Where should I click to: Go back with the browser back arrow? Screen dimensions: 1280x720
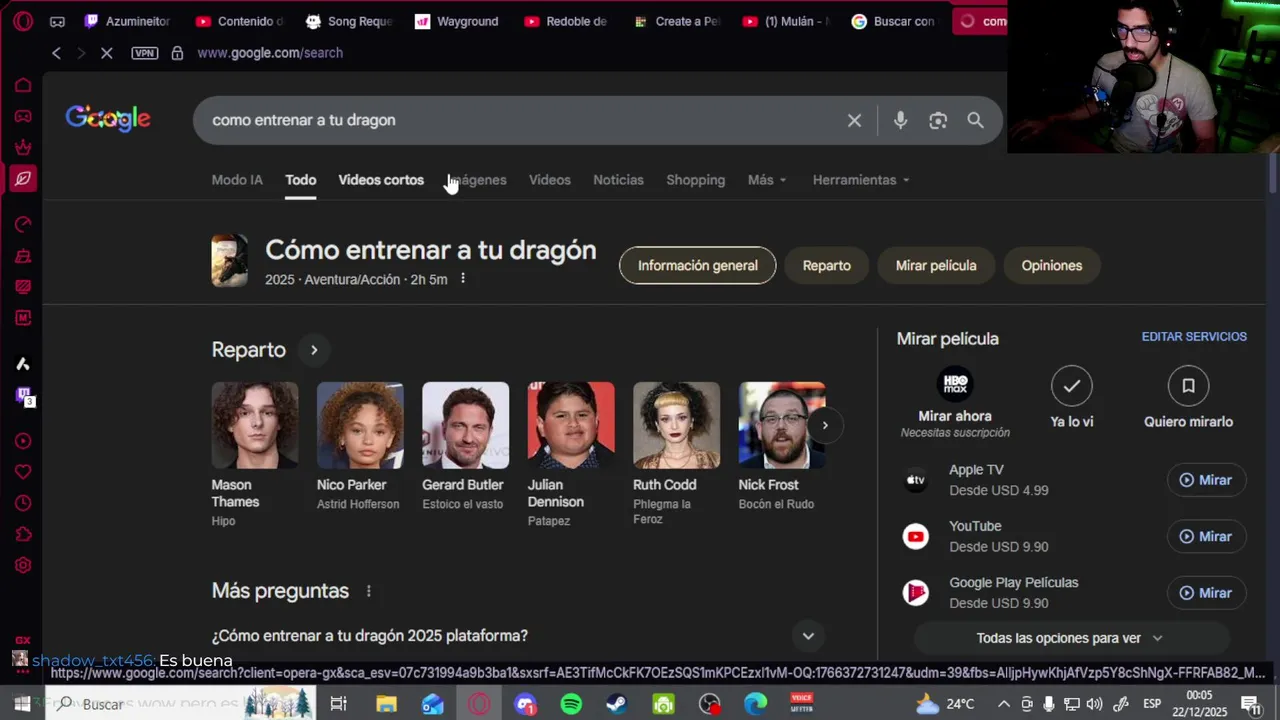(57, 53)
